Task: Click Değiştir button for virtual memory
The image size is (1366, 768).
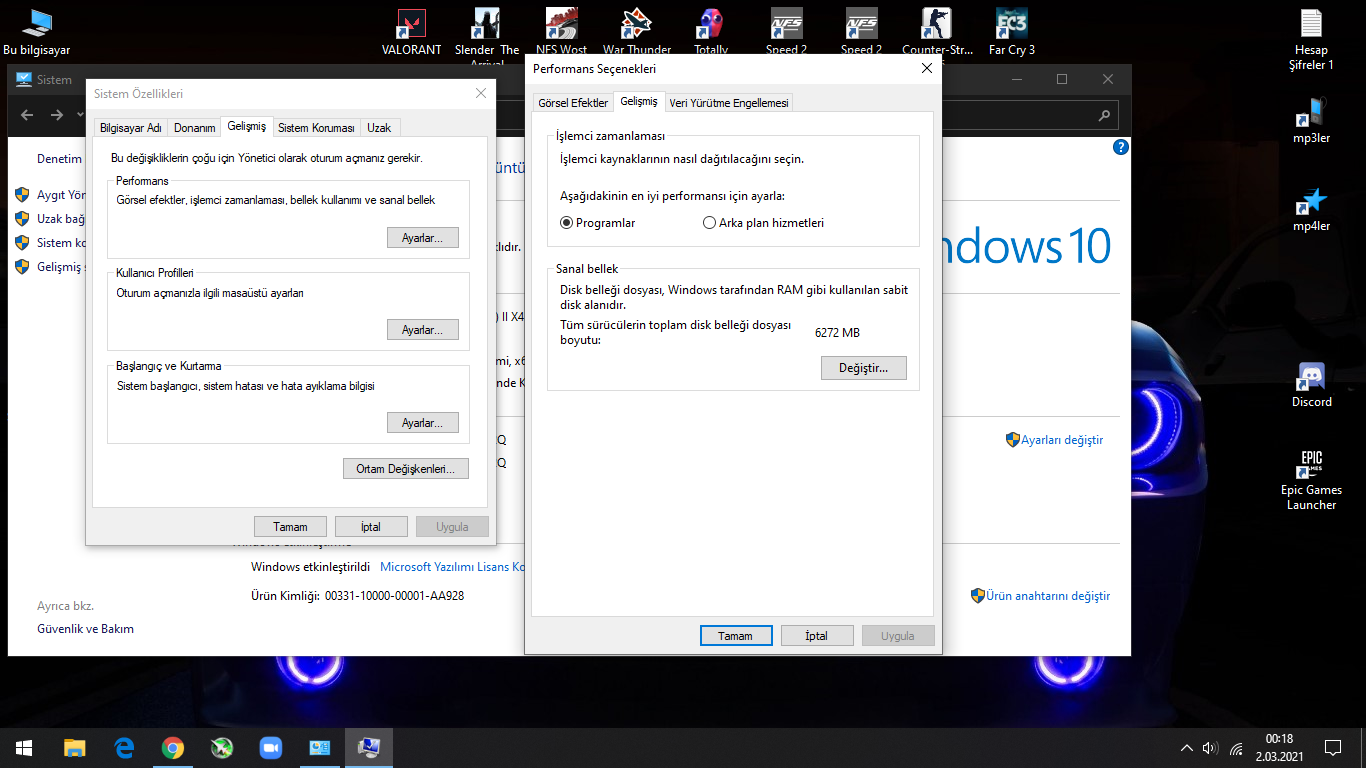Action: click(863, 368)
